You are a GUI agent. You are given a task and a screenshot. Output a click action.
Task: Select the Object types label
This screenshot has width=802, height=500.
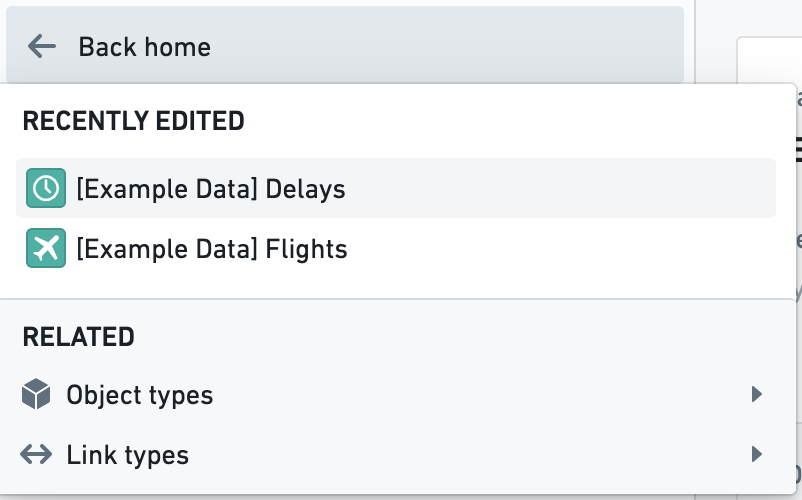pyautogui.click(x=140, y=395)
